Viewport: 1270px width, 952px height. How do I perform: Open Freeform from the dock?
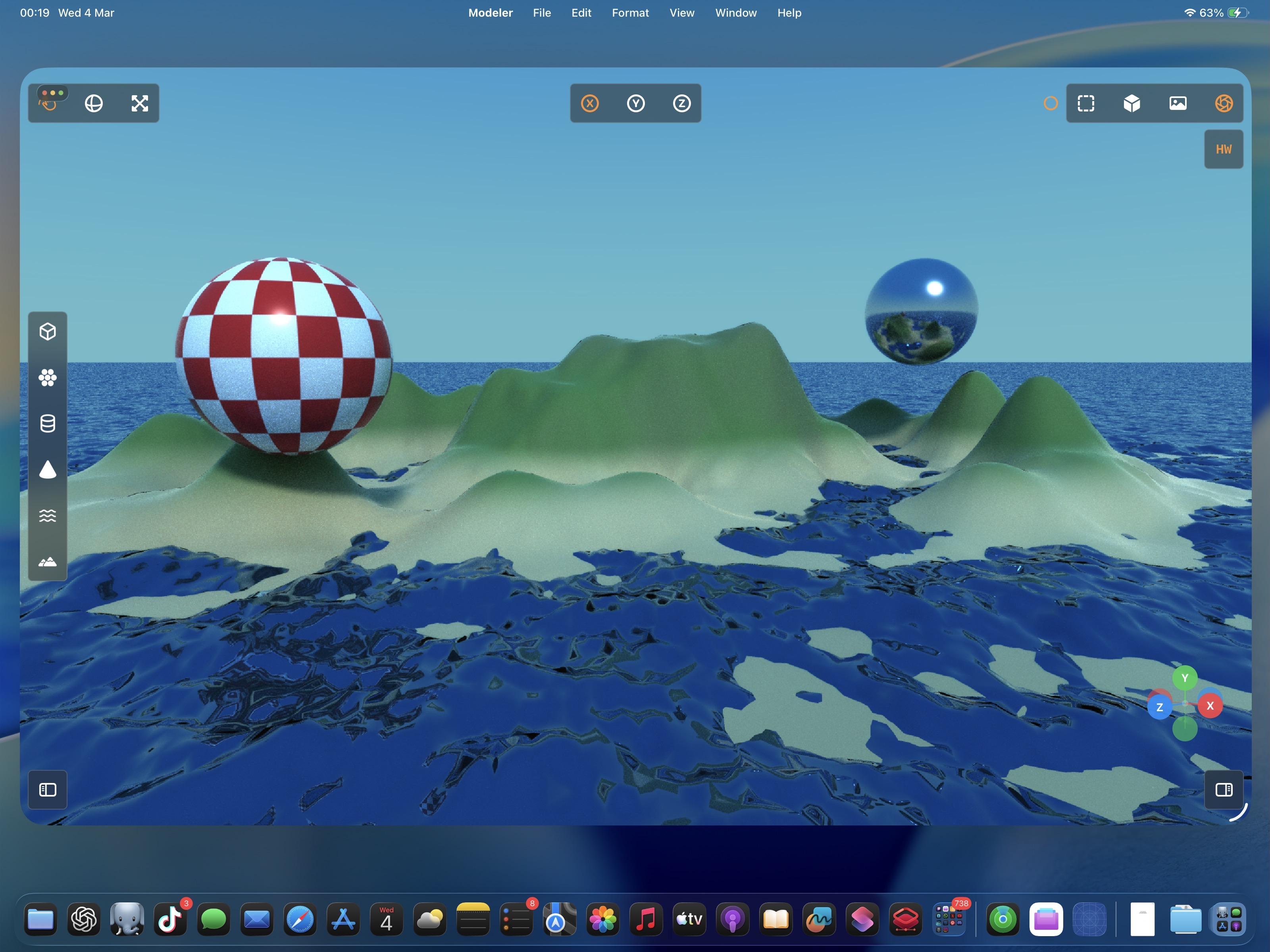(x=819, y=920)
